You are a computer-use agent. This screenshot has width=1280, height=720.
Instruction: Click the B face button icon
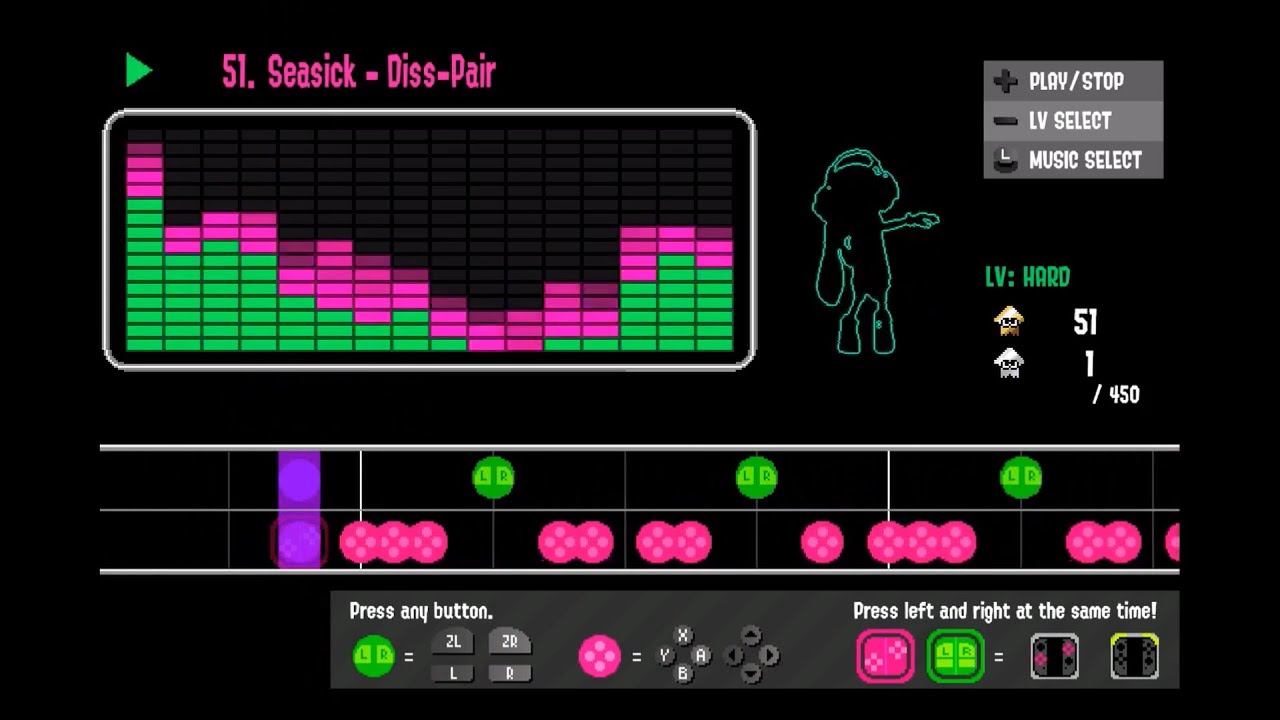coord(683,674)
